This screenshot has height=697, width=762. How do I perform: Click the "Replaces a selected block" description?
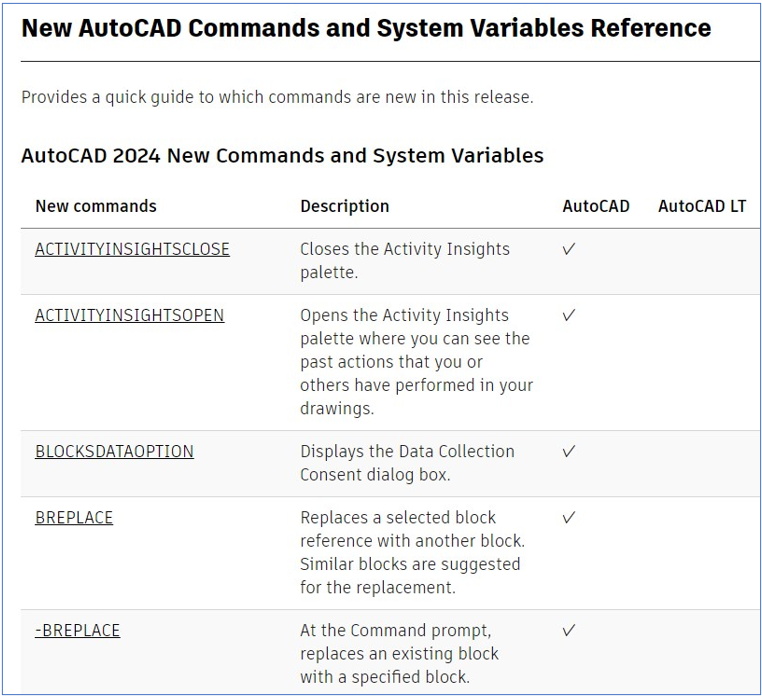412,552
